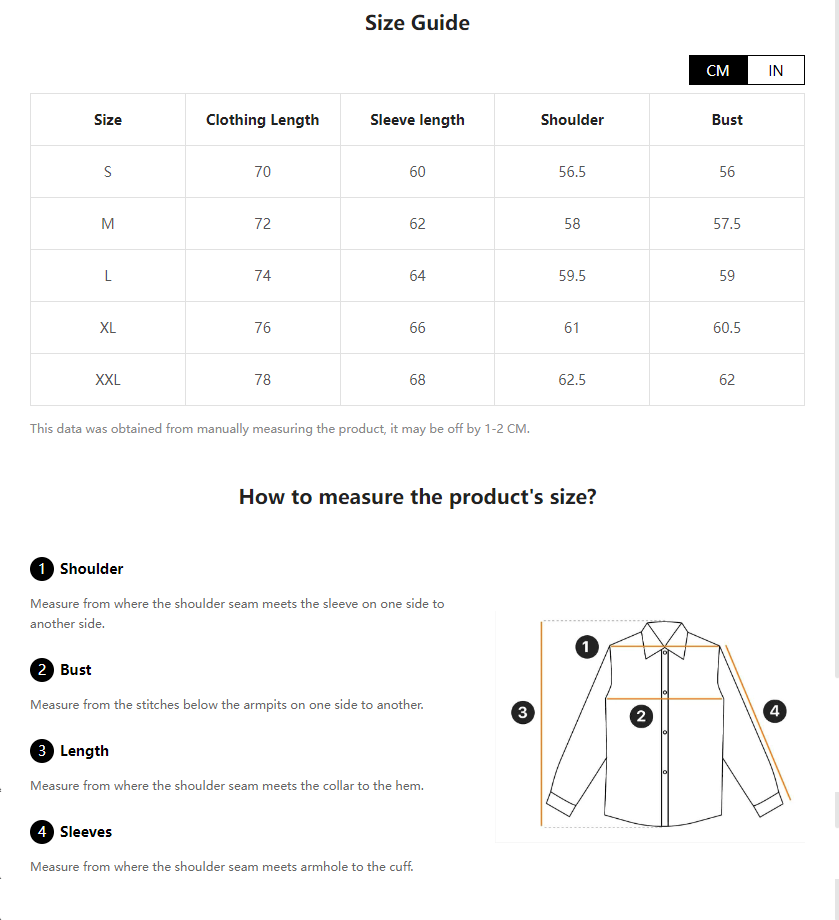Click marker 4 beside shirt sleeve
The height and width of the screenshot is (920, 839).
(x=774, y=711)
